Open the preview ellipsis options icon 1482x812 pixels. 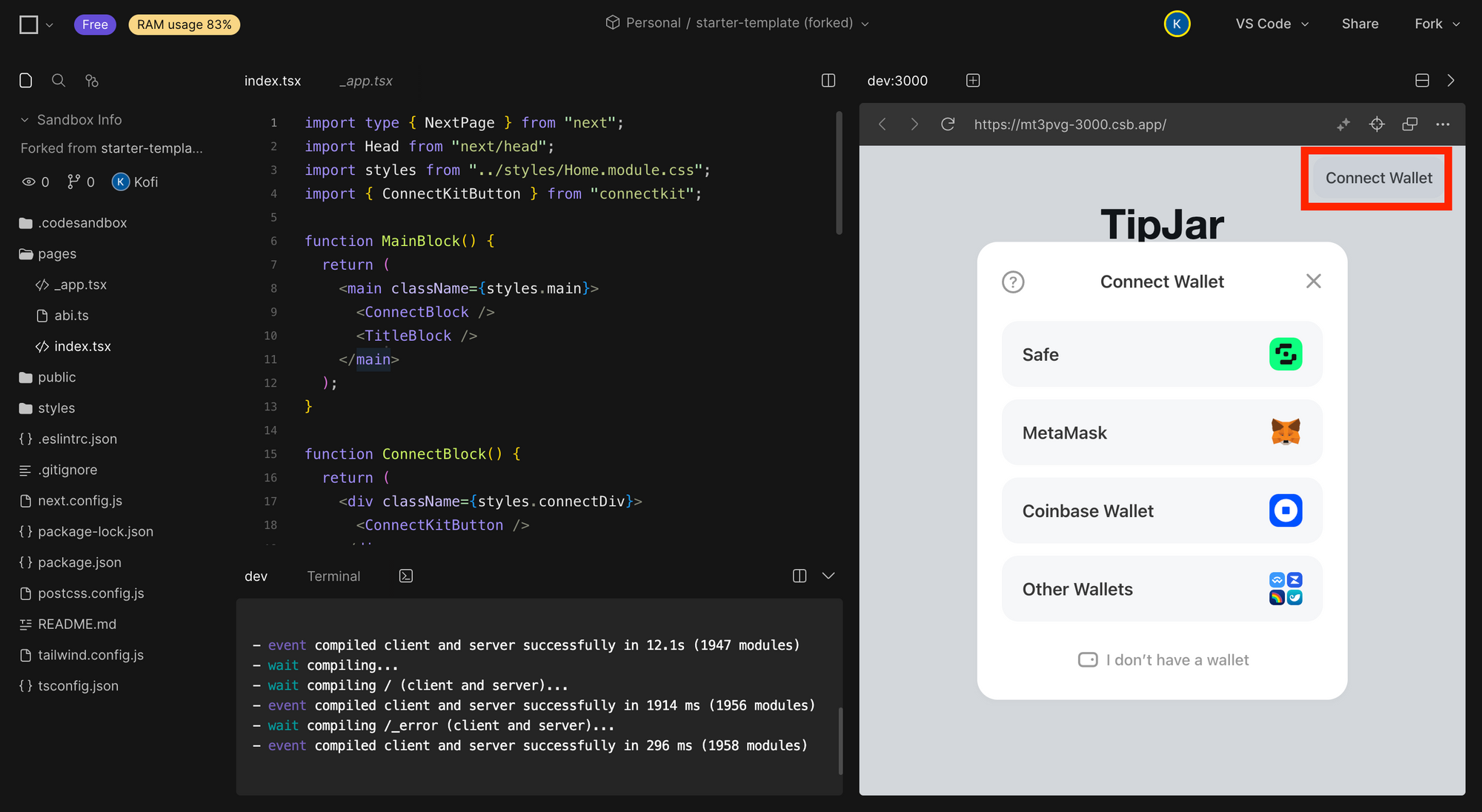tap(1443, 124)
